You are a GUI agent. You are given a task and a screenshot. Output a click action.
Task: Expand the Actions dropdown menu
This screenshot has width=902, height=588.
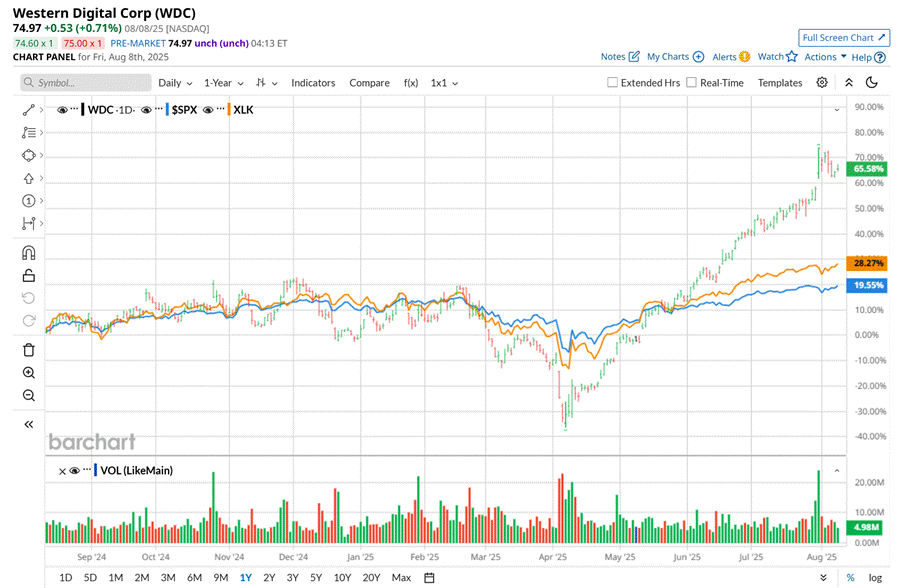click(x=825, y=56)
